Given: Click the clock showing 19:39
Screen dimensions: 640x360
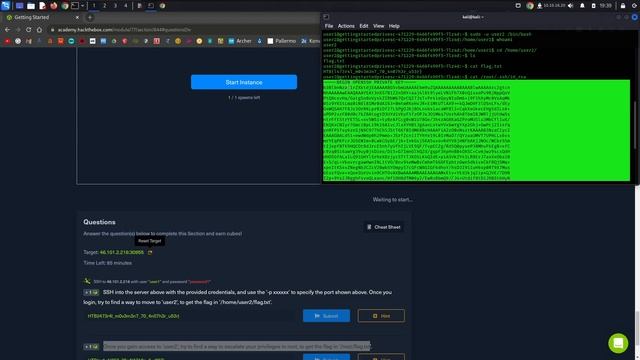Looking at the screenshot, I should (606, 6).
